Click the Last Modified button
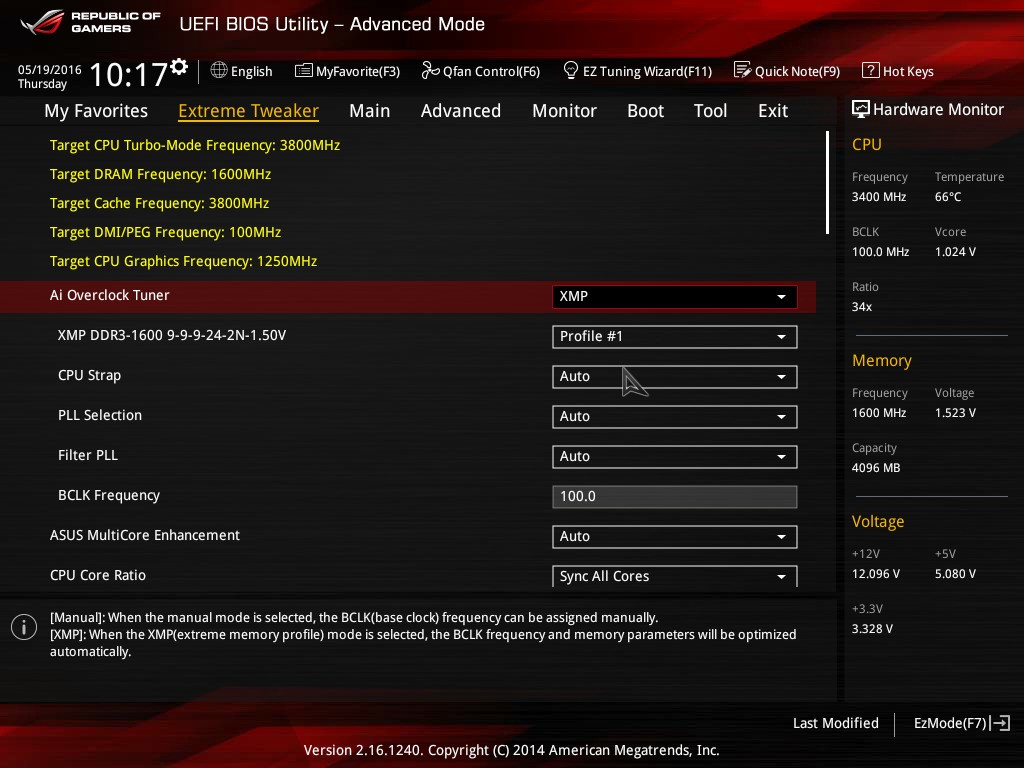 click(x=835, y=723)
